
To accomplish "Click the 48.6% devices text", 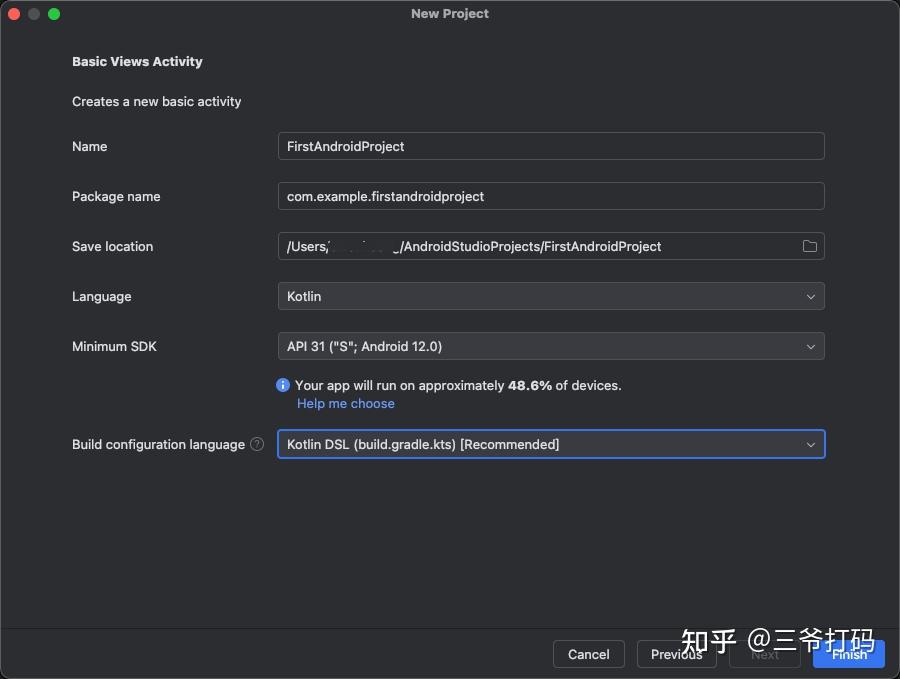I will [458, 385].
